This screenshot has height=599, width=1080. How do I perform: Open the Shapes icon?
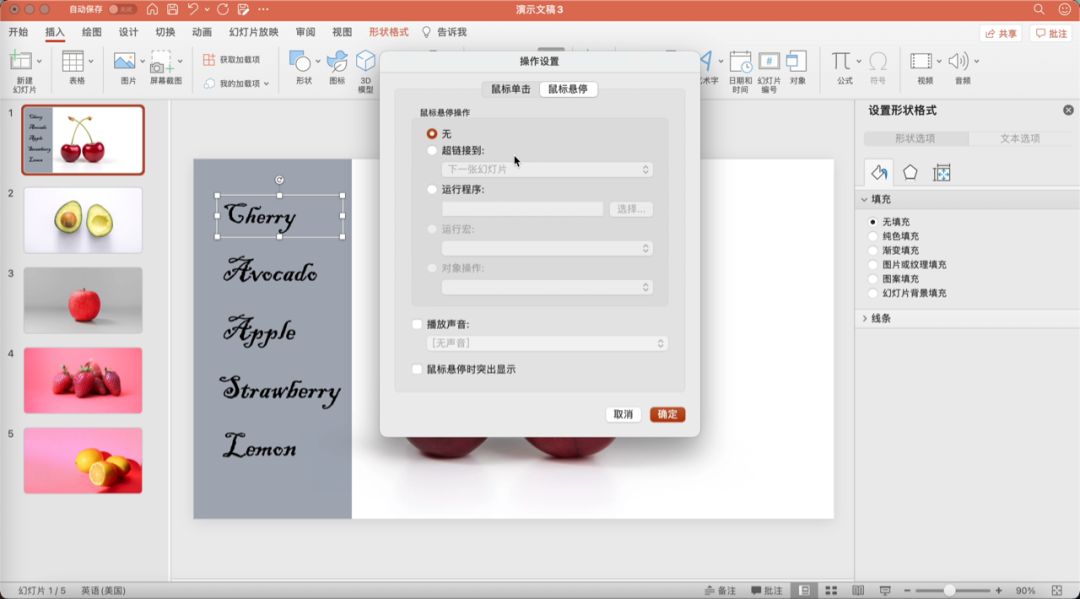[300, 61]
